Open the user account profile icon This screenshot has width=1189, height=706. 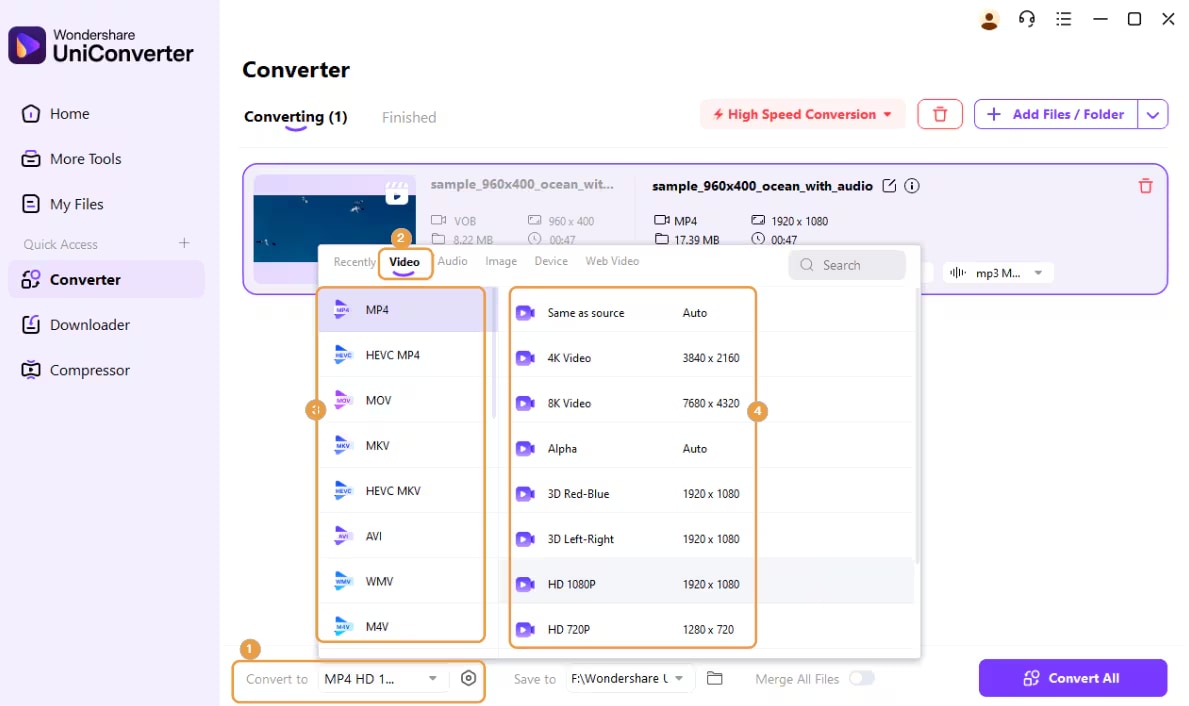pos(989,20)
